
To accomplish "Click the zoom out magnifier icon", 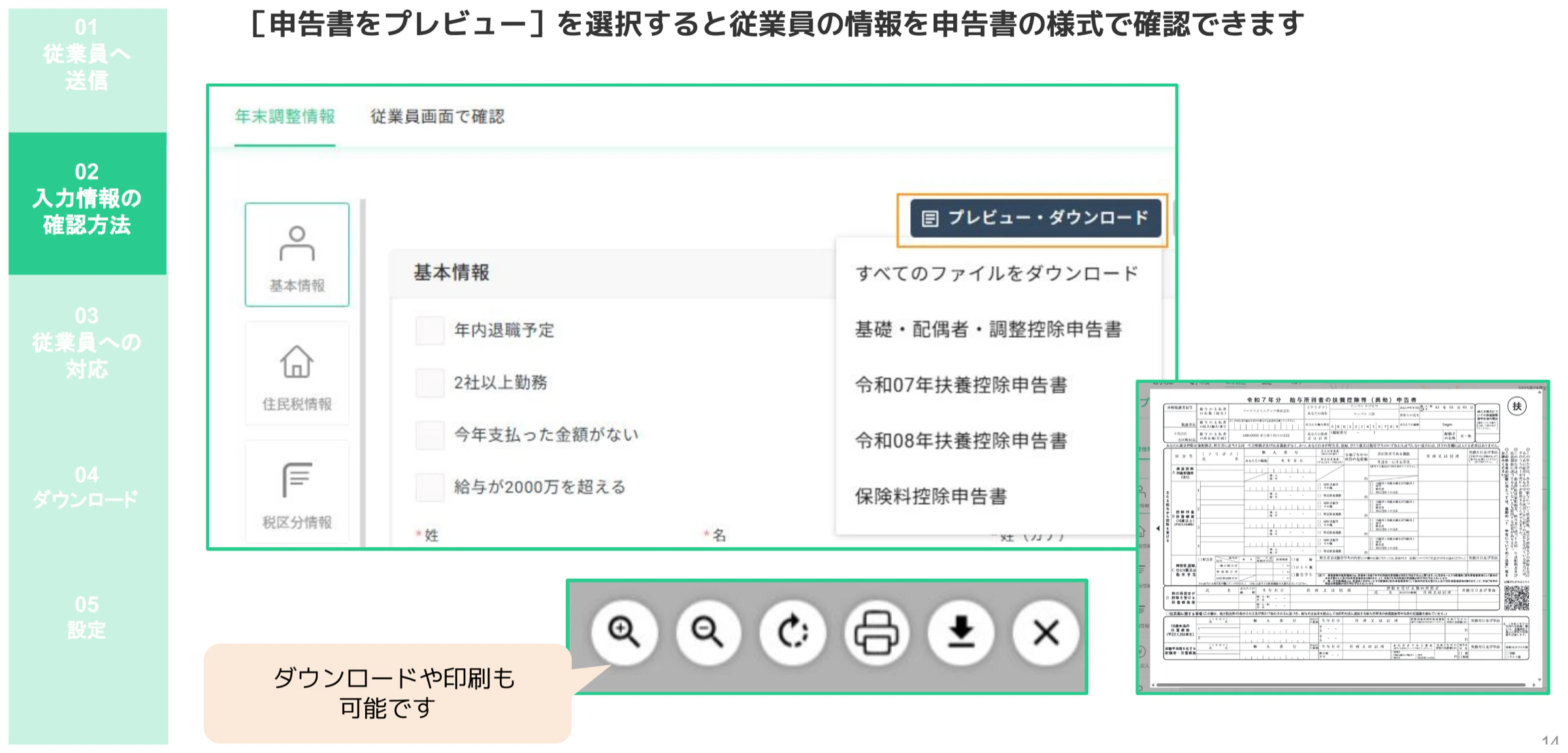I will 708,632.
